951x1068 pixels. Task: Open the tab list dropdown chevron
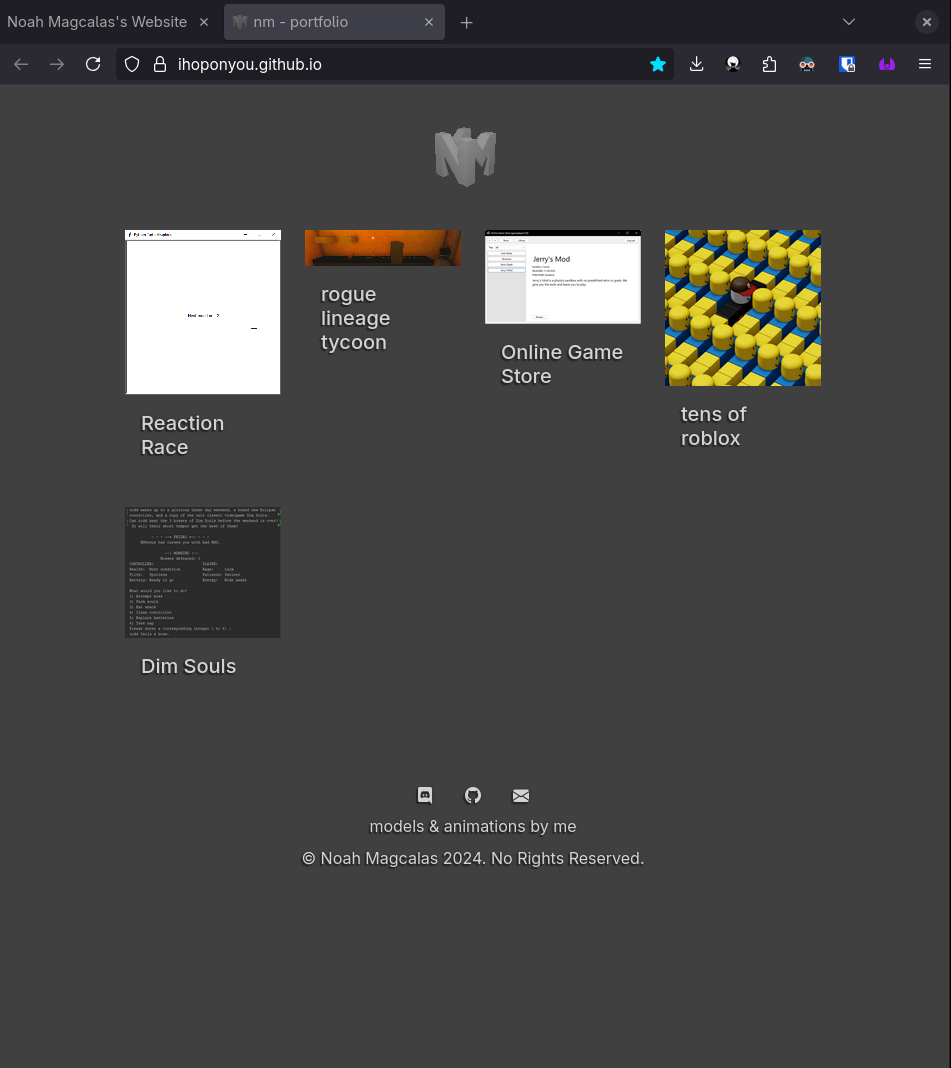849,21
